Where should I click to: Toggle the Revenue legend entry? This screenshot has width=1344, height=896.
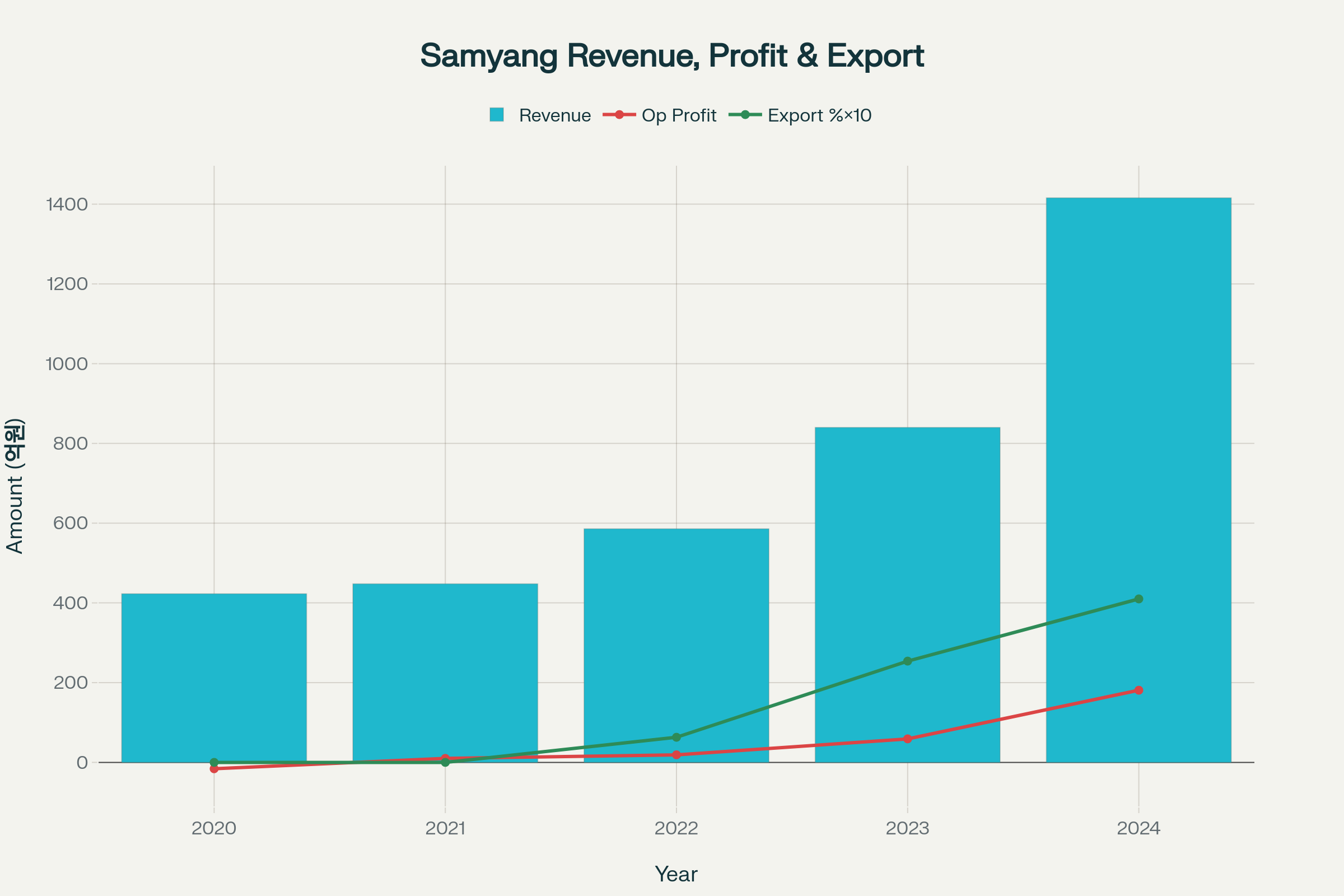(x=554, y=115)
